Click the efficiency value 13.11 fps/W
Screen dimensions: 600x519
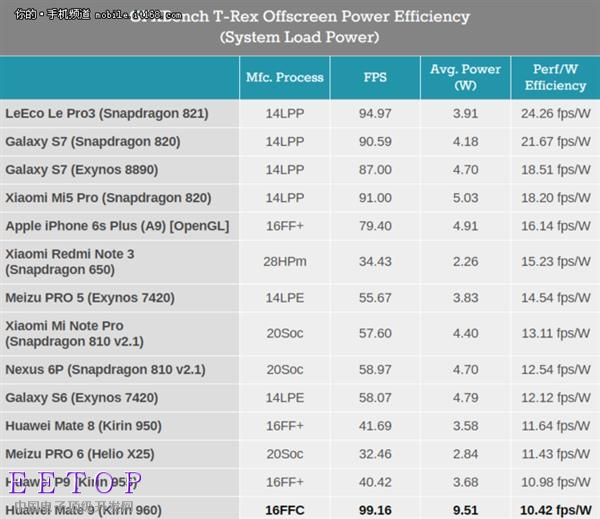pos(556,333)
